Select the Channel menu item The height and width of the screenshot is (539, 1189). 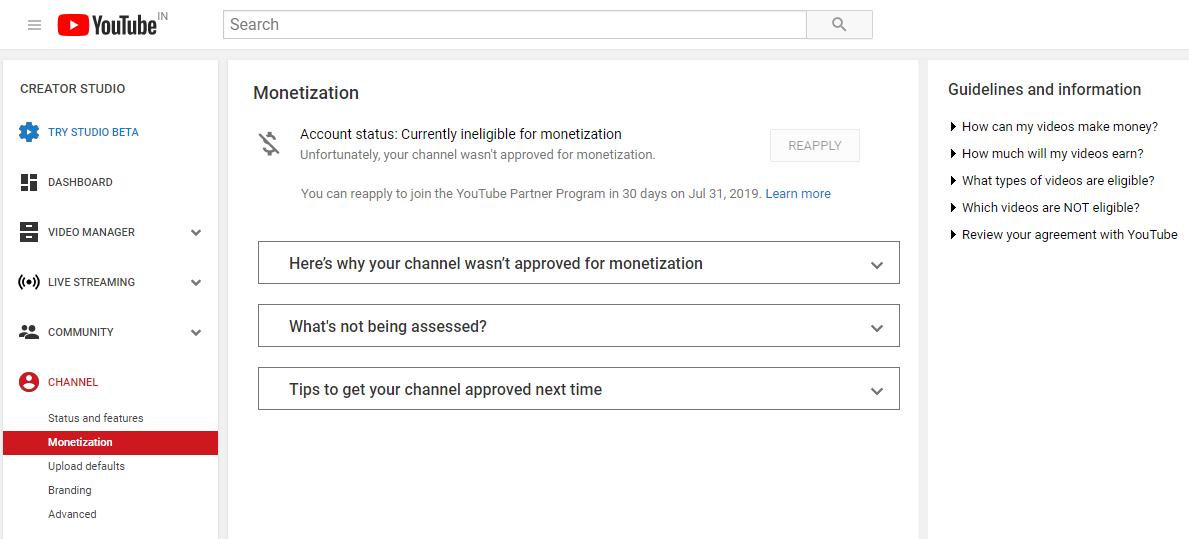pos(73,382)
